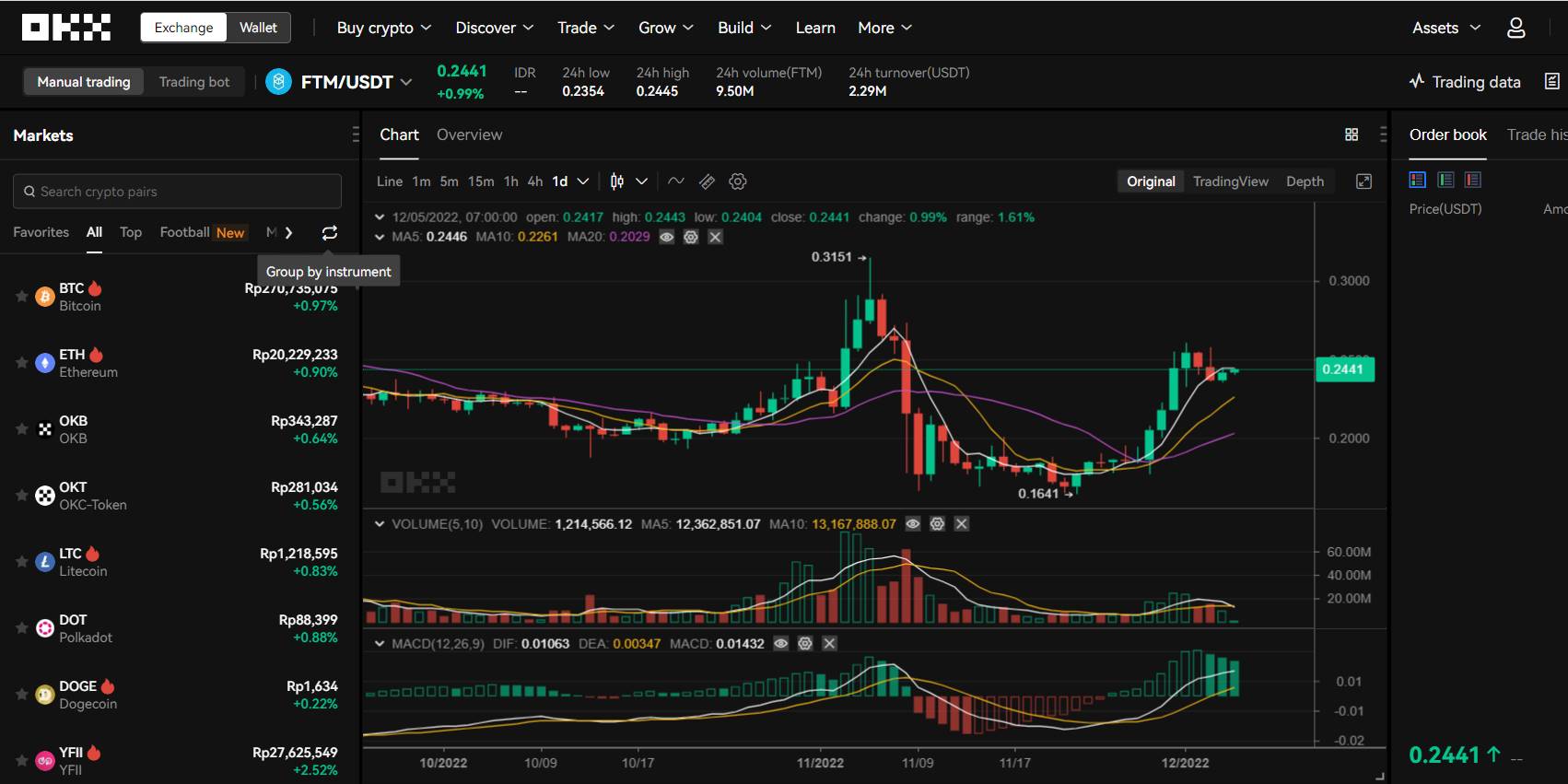Click the FTM coin icon

[278, 82]
